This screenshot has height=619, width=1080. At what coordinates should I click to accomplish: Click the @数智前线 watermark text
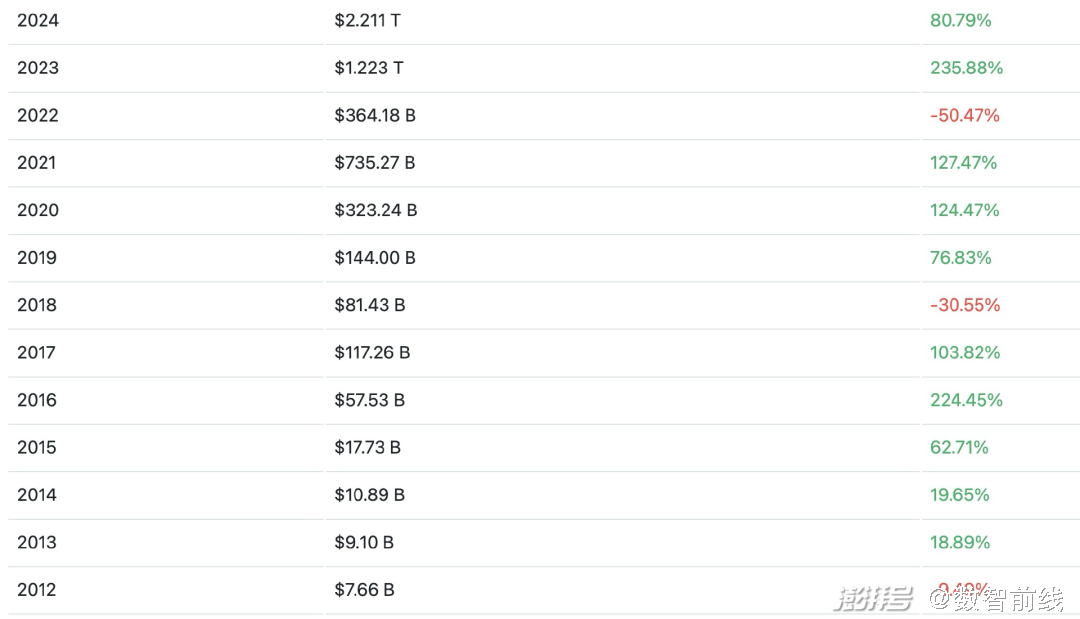(x=996, y=599)
